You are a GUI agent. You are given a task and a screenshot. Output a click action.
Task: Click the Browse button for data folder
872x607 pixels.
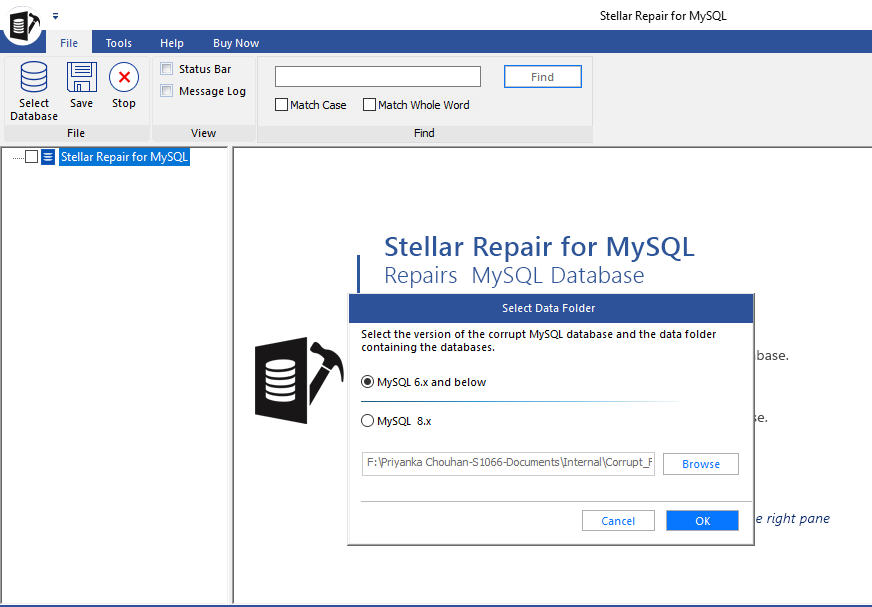pyautogui.click(x=700, y=464)
